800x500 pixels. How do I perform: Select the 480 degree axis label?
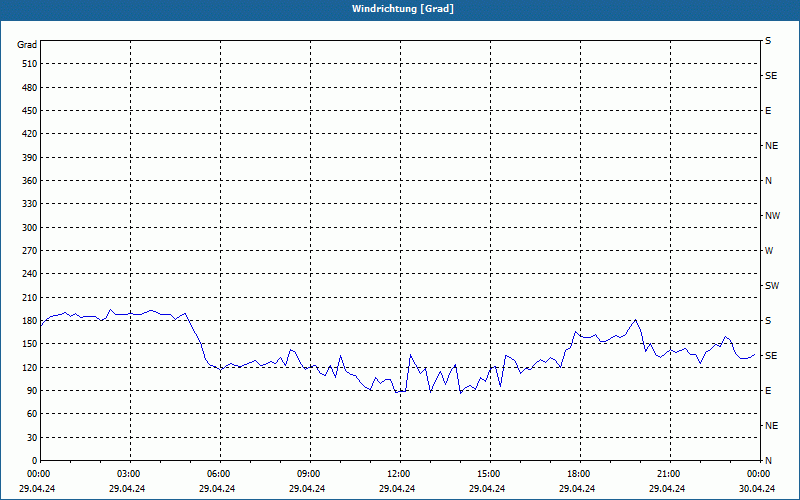[x=30, y=88]
